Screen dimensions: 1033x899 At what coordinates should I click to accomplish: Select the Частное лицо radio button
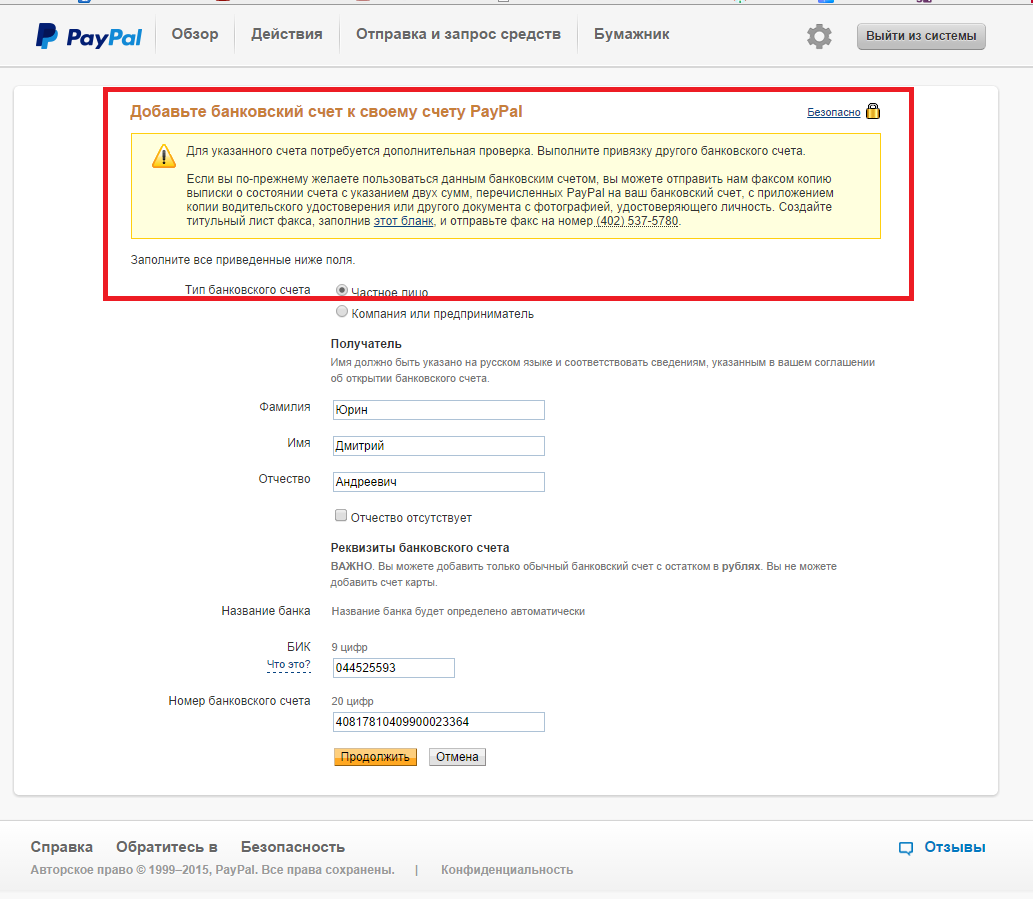tap(342, 290)
